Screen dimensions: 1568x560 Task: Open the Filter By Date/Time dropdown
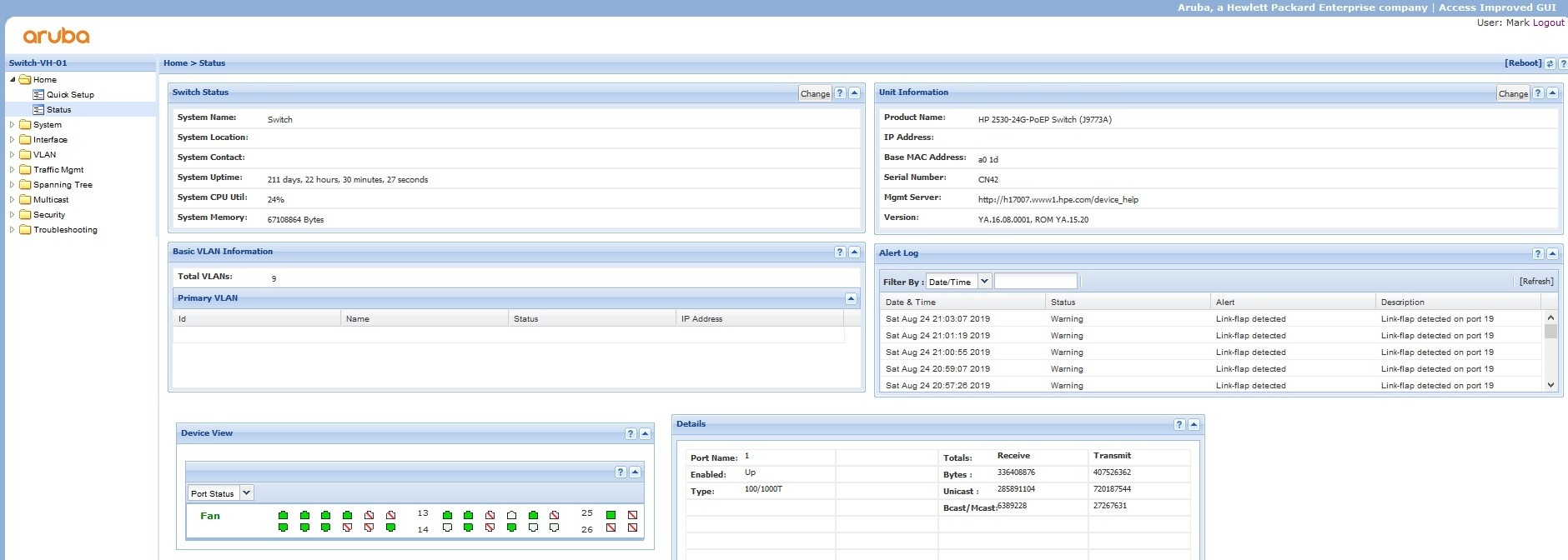(x=984, y=282)
